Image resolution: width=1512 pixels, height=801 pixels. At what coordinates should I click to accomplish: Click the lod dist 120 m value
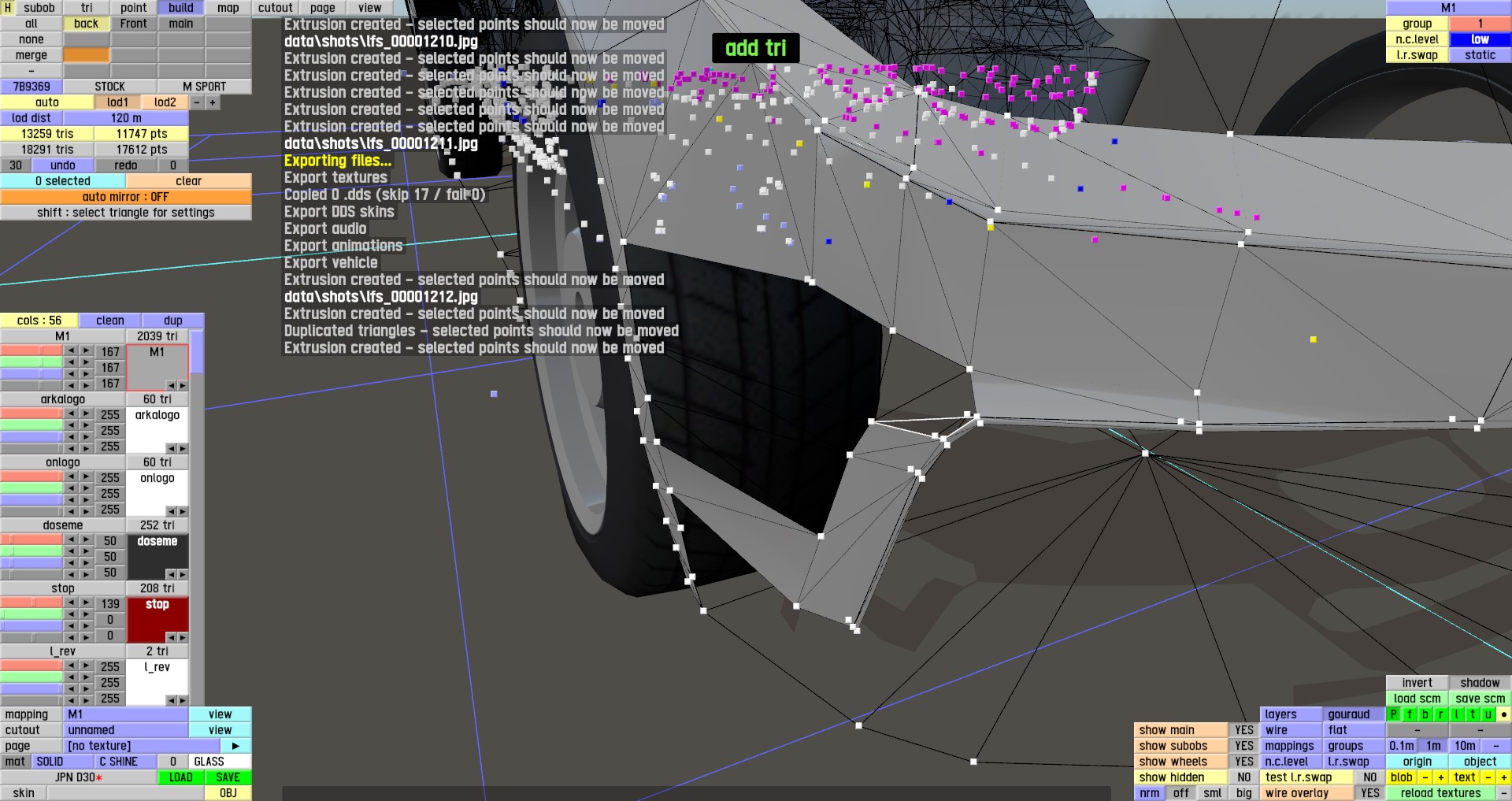point(126,118)
